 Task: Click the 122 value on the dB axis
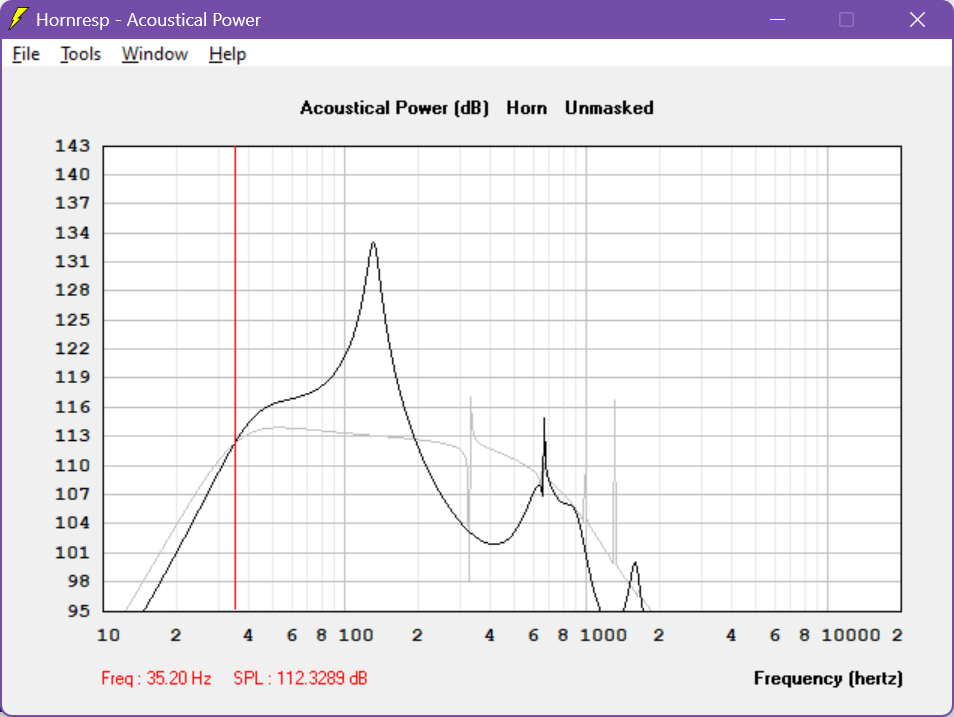coord(72,349)
